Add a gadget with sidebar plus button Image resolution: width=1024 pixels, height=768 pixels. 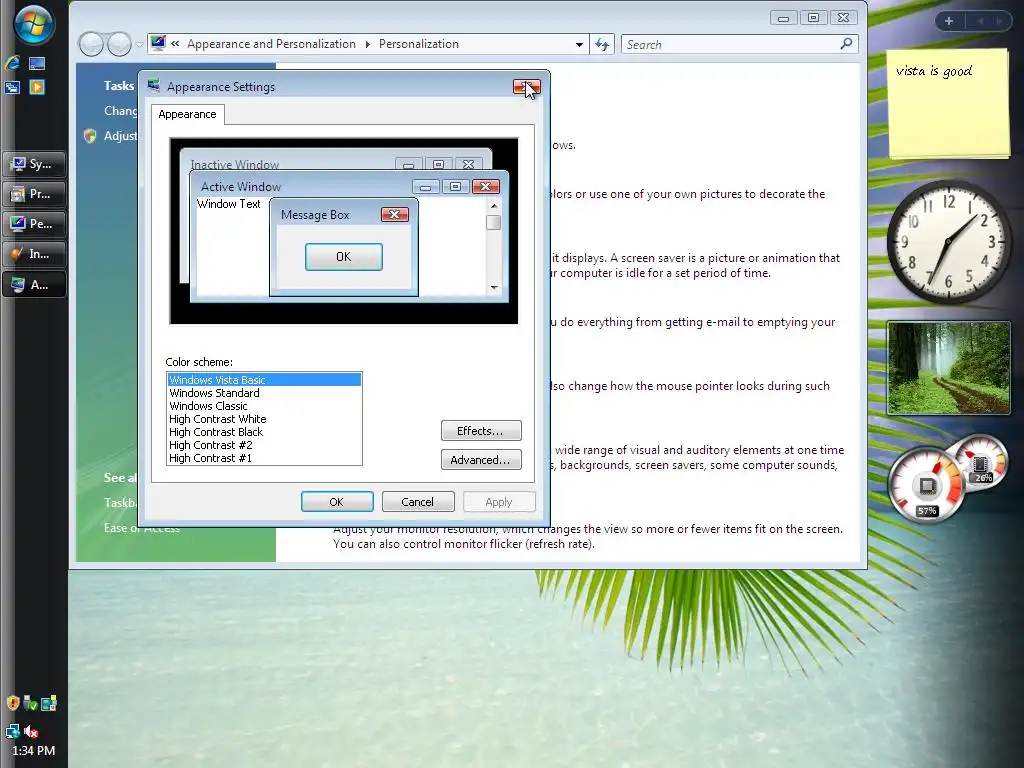[949, 22]
